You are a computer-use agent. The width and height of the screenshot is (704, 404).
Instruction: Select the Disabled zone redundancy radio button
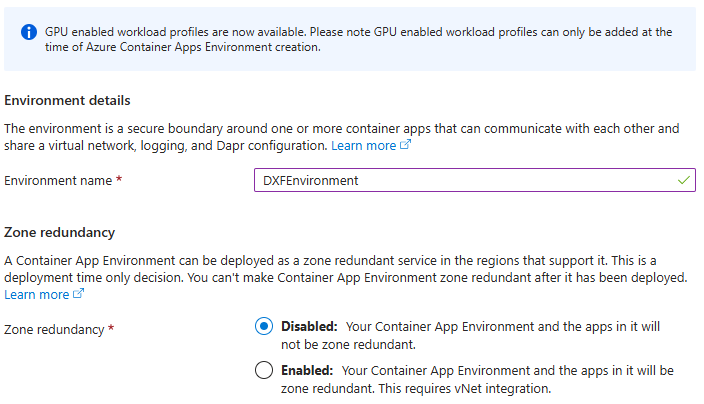pos(264,327)
